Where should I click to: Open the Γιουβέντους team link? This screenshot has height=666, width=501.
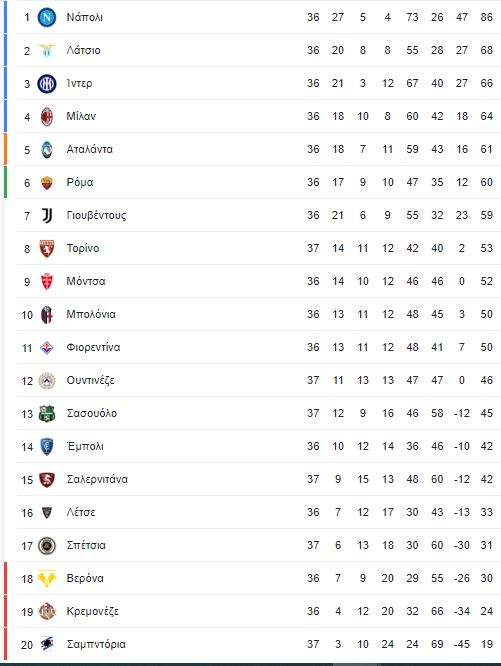(96, 215)
